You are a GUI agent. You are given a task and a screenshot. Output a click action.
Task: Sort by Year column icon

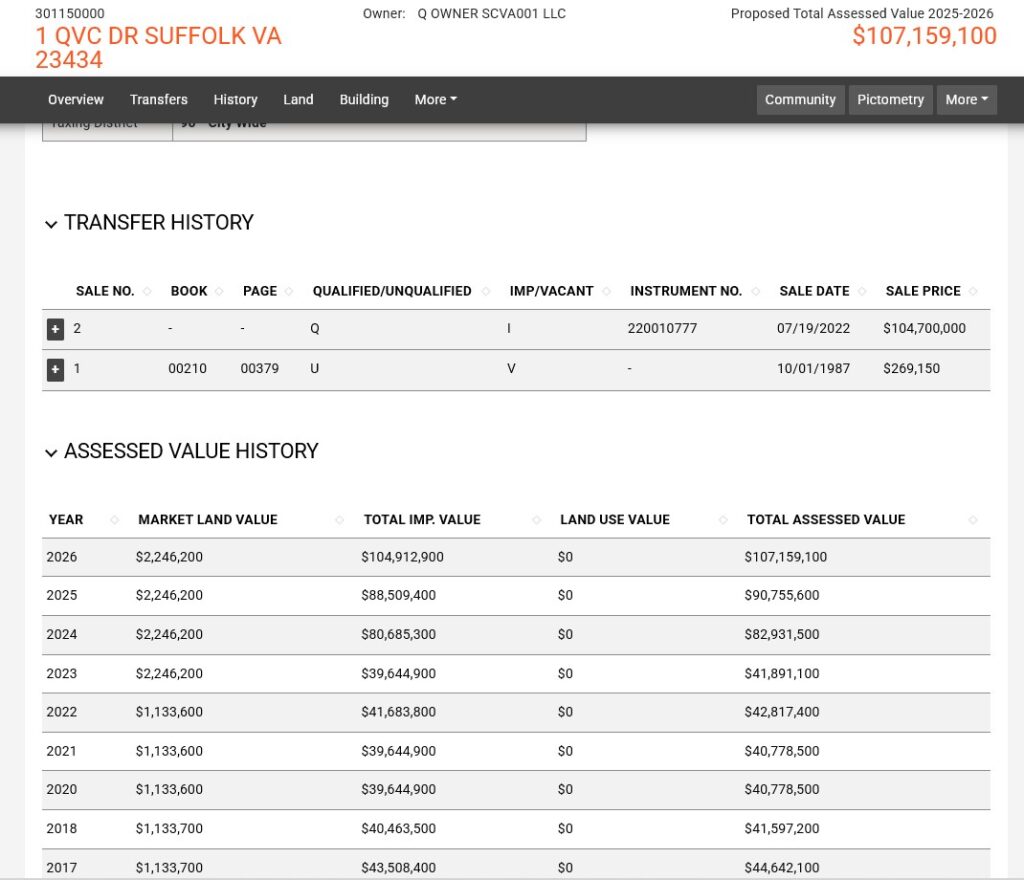pyautogui.click(x=114, y=520)
